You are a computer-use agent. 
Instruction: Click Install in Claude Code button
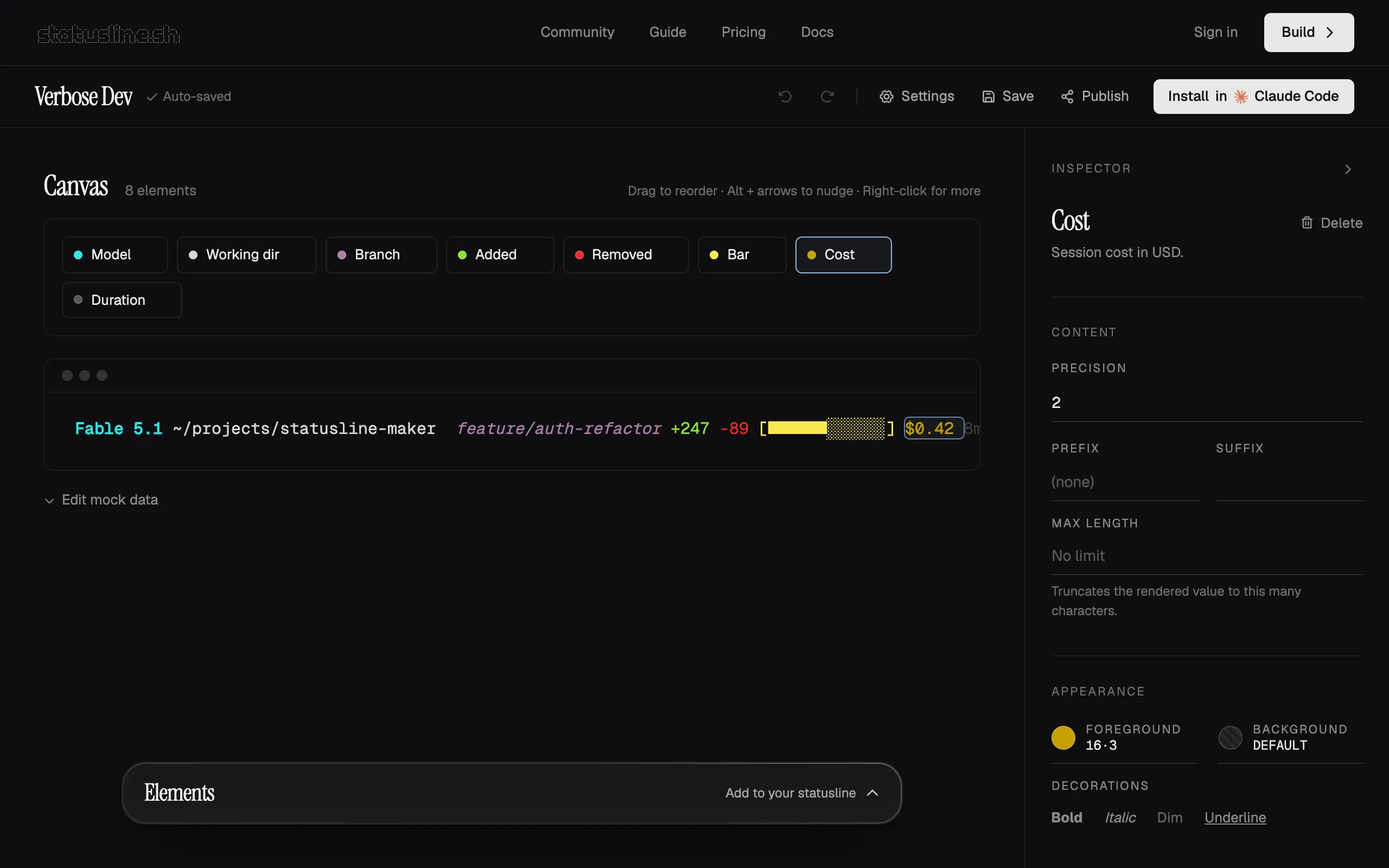click(x=1253, y=97)
